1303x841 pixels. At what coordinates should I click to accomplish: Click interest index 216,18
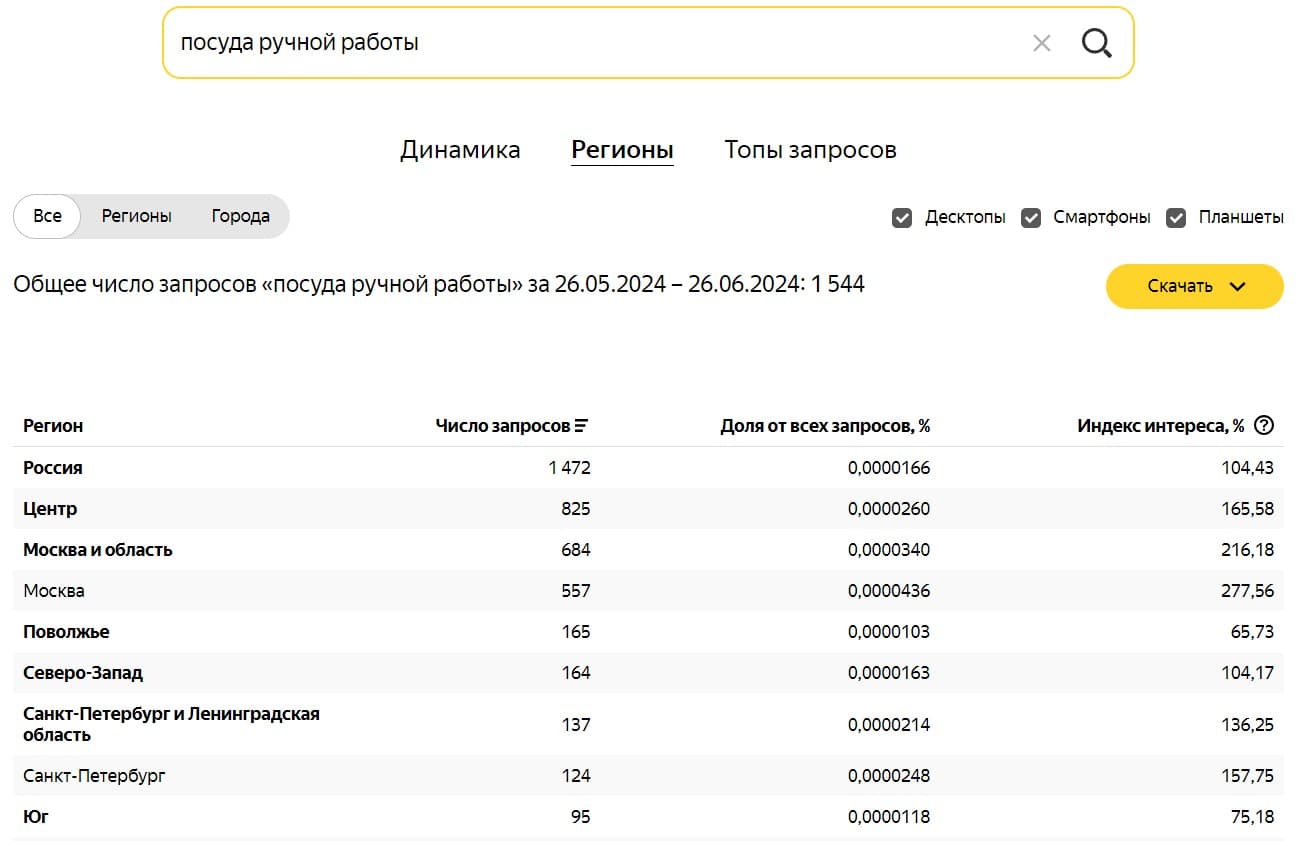point(1248,550)
